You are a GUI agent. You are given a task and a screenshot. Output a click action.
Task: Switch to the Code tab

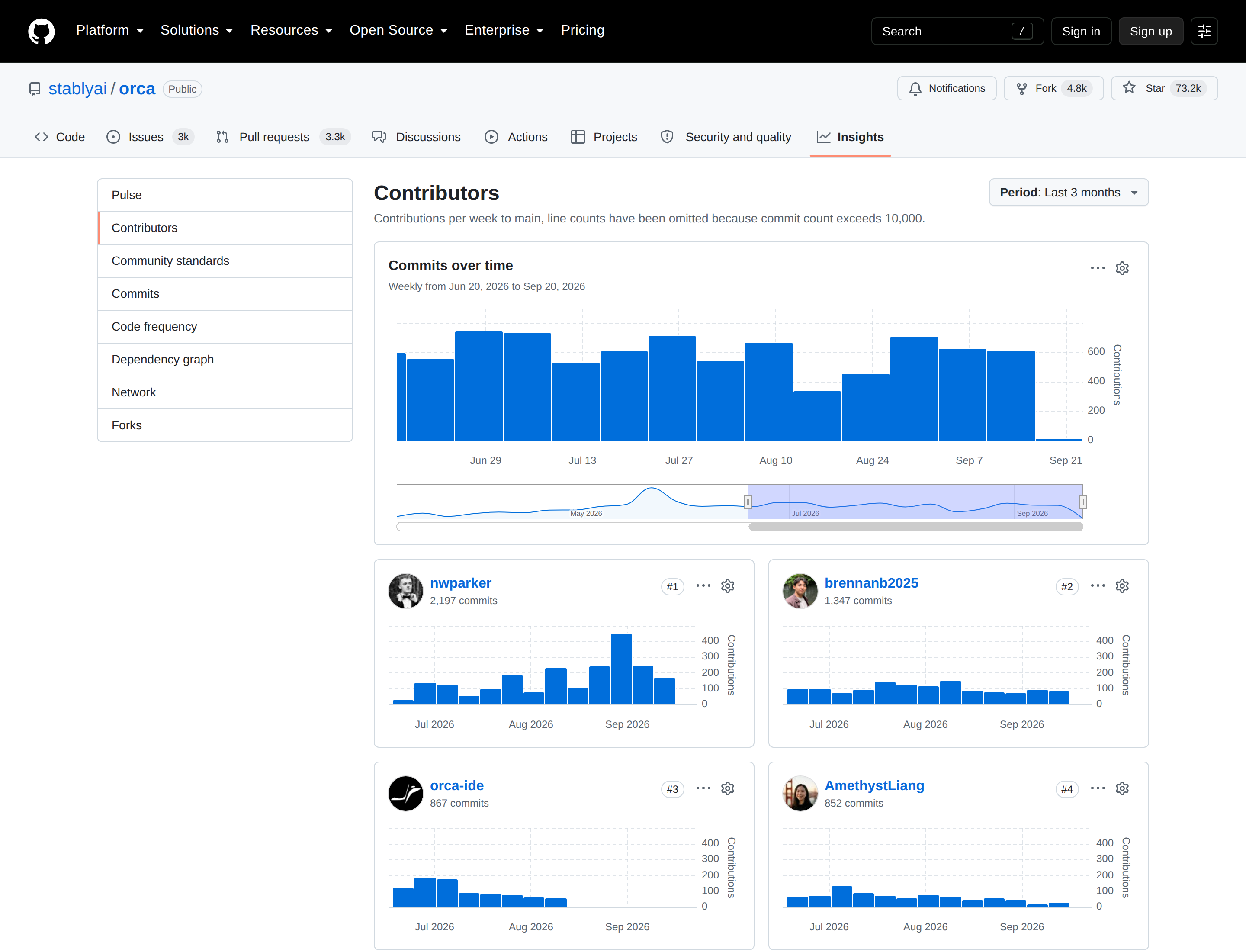coord(60,137)
